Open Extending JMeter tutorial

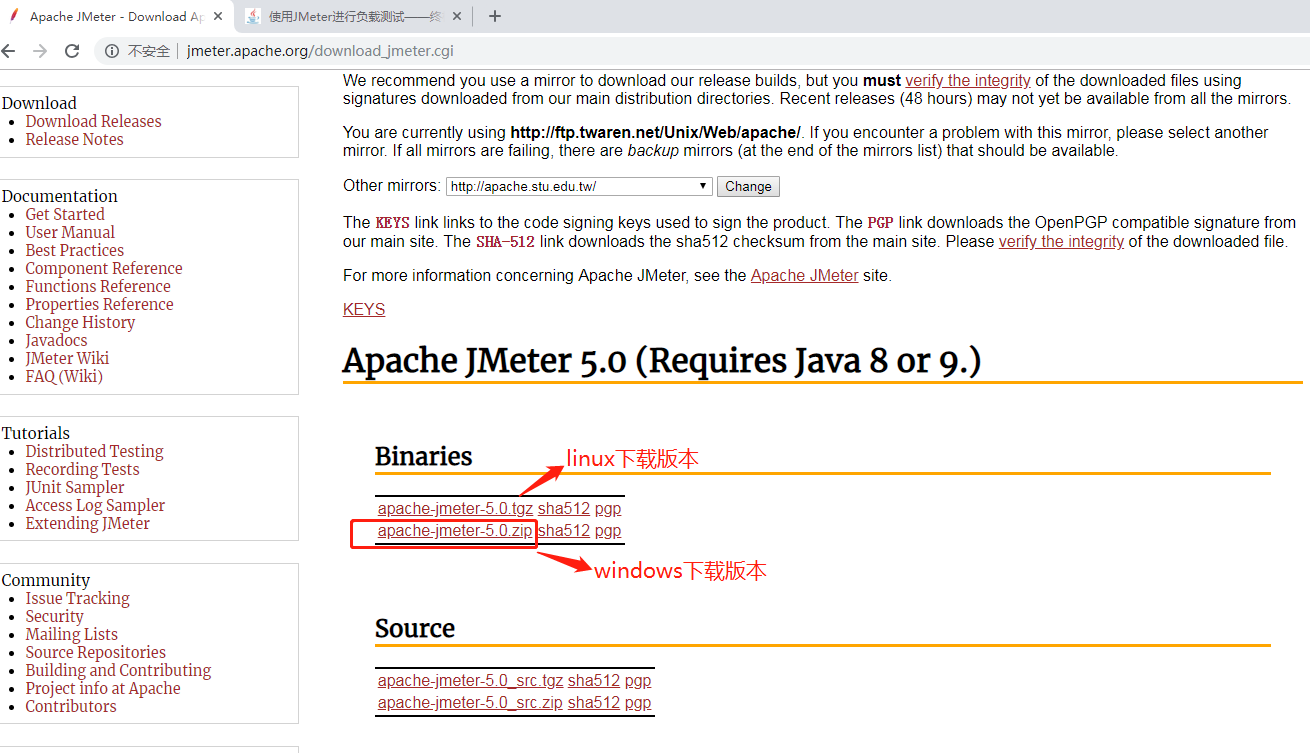(88, 523)
